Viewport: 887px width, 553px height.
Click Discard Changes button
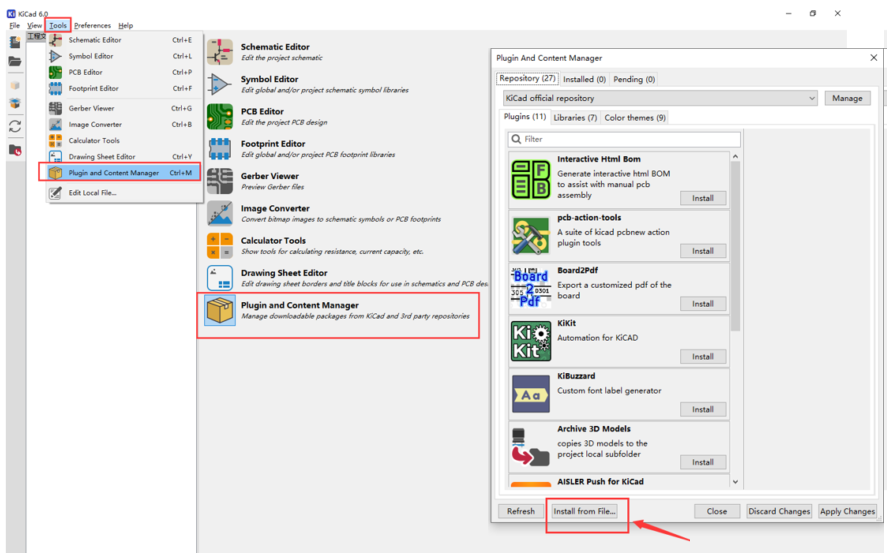click(779, 511)
